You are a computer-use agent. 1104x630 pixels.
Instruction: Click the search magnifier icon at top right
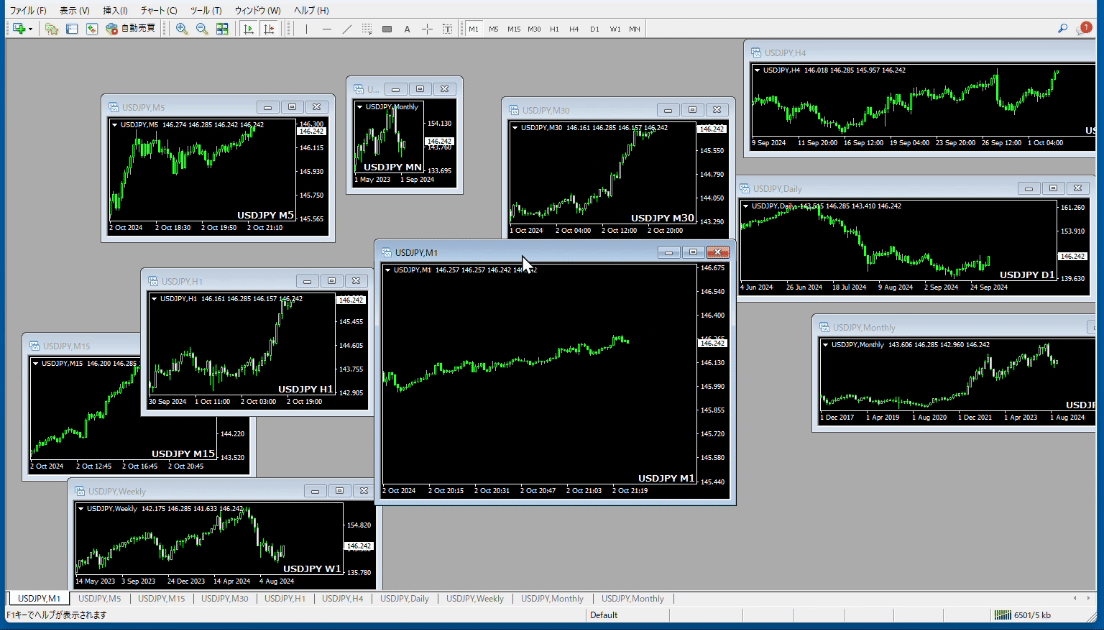tap(1062, 29)
